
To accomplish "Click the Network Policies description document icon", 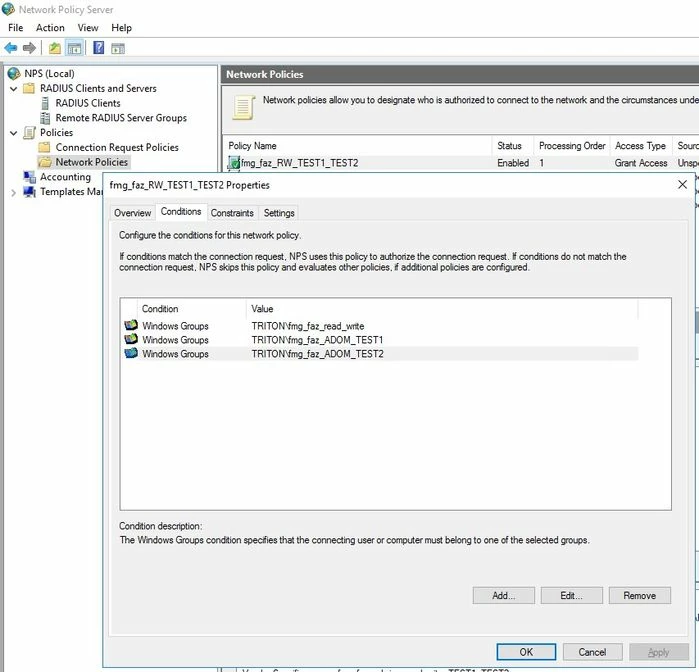I will (243, 107).
